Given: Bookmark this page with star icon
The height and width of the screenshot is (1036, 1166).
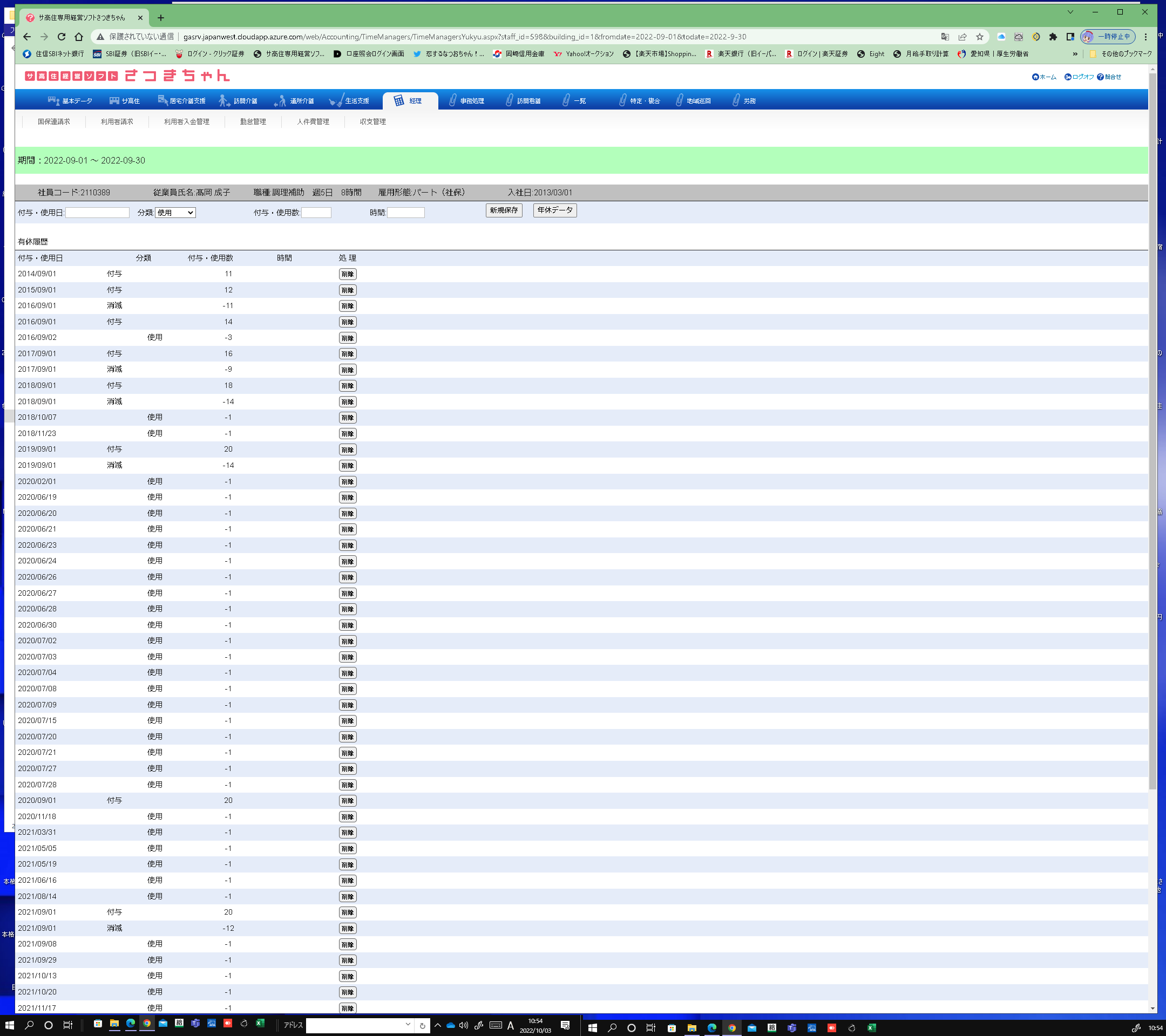Looking at the screenshot, I should point(979,37).
